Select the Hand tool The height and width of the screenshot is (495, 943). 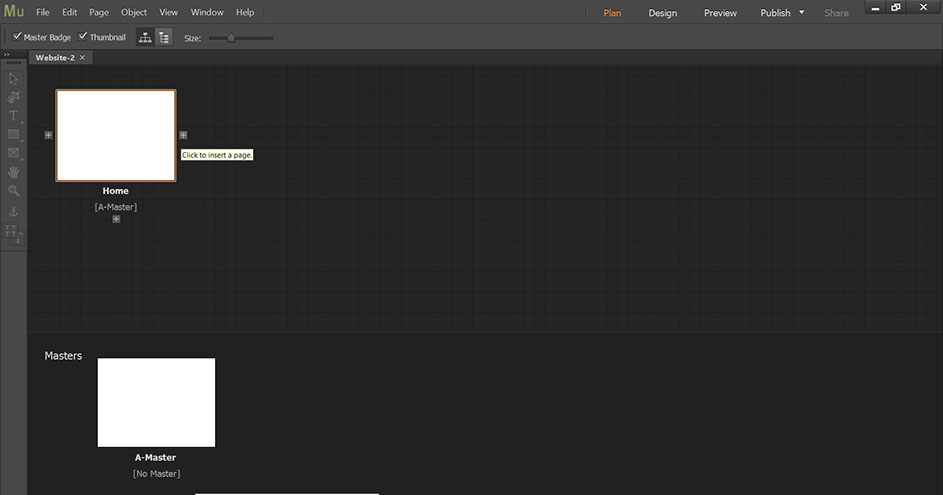click(x=13, y=172)
